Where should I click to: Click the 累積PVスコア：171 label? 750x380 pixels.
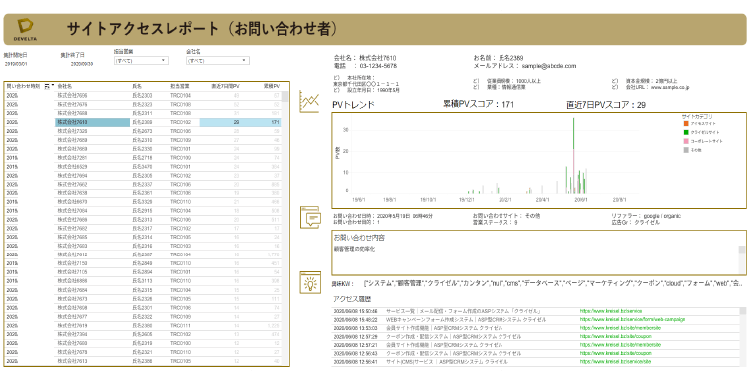click(x=479, y=104)
